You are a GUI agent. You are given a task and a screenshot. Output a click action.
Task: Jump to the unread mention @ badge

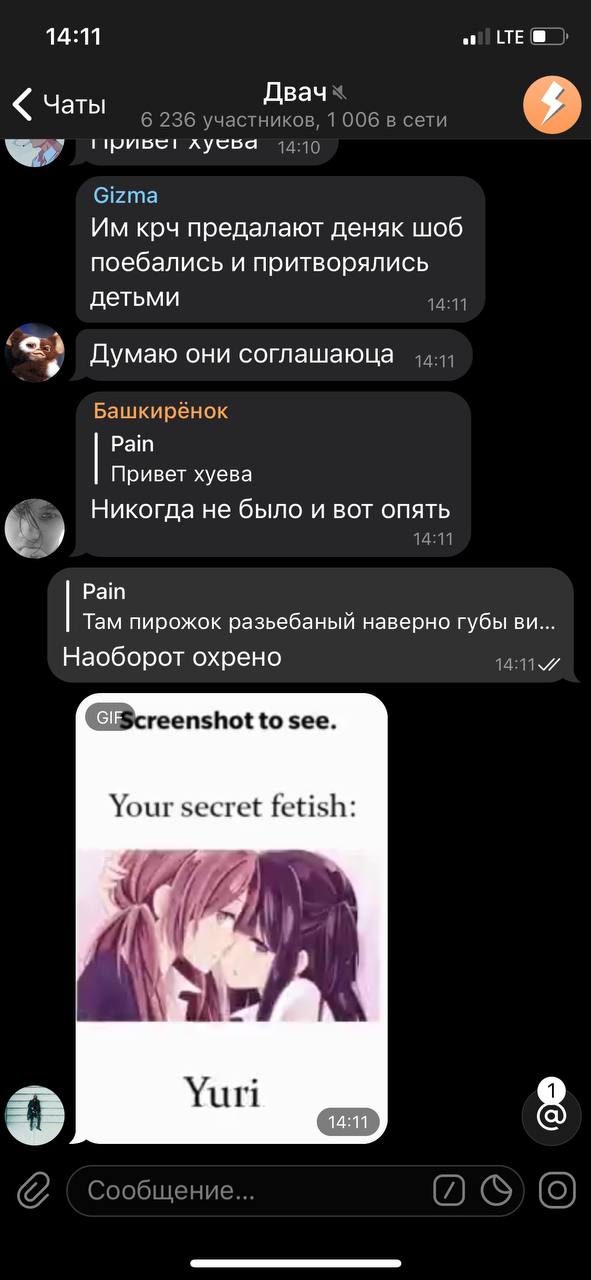(x=551, y=1114)
